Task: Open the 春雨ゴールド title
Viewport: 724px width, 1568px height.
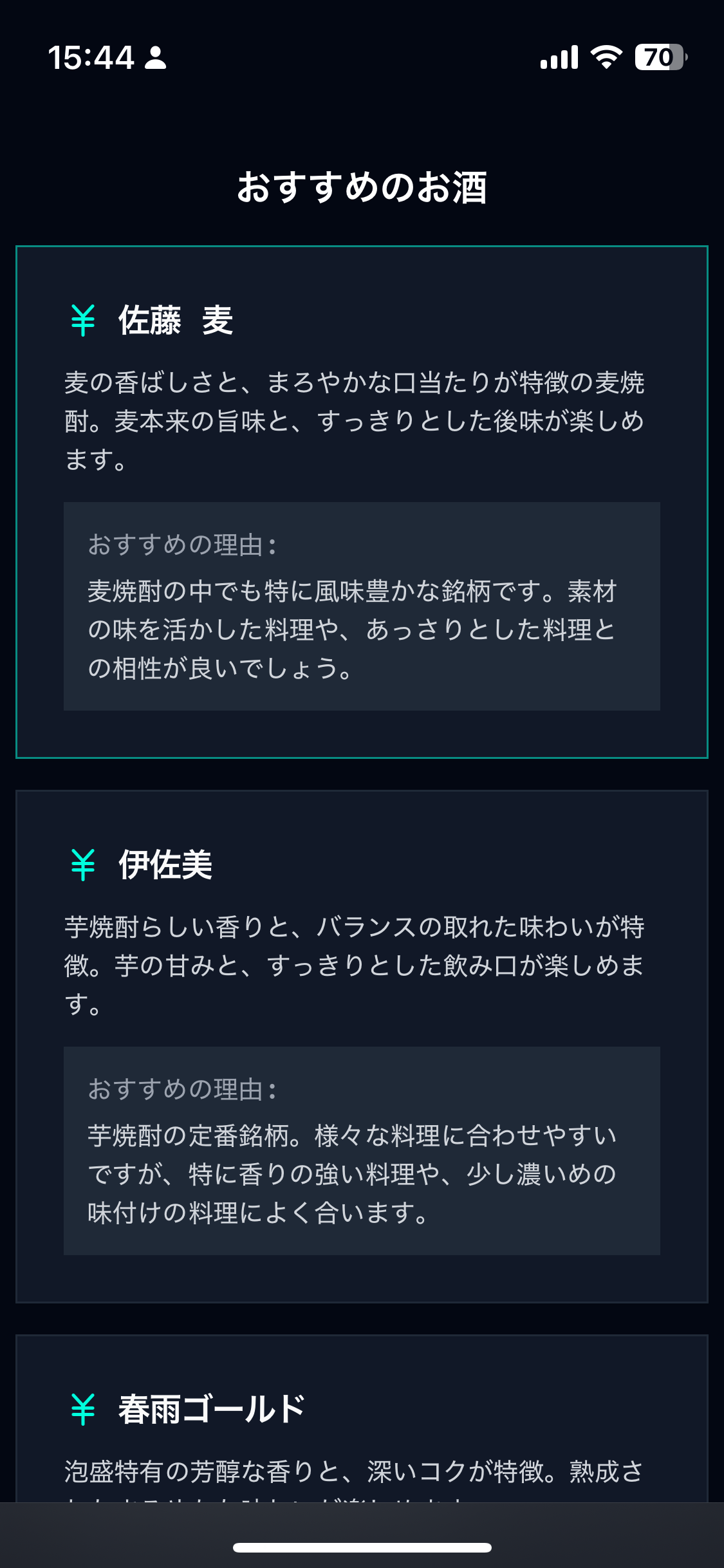Action: [212, 1410]
